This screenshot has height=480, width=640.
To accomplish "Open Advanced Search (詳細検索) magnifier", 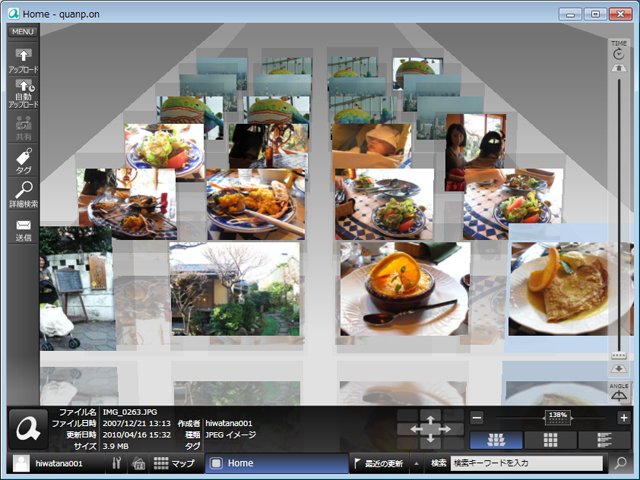I will pos(23,194).
